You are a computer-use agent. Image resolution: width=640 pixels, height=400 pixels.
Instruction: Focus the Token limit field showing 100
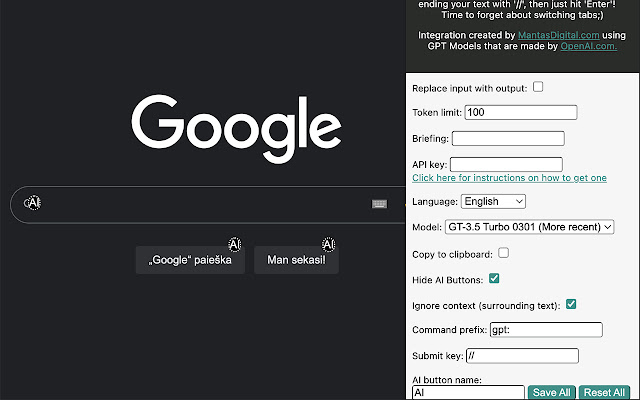click(521, 112)
